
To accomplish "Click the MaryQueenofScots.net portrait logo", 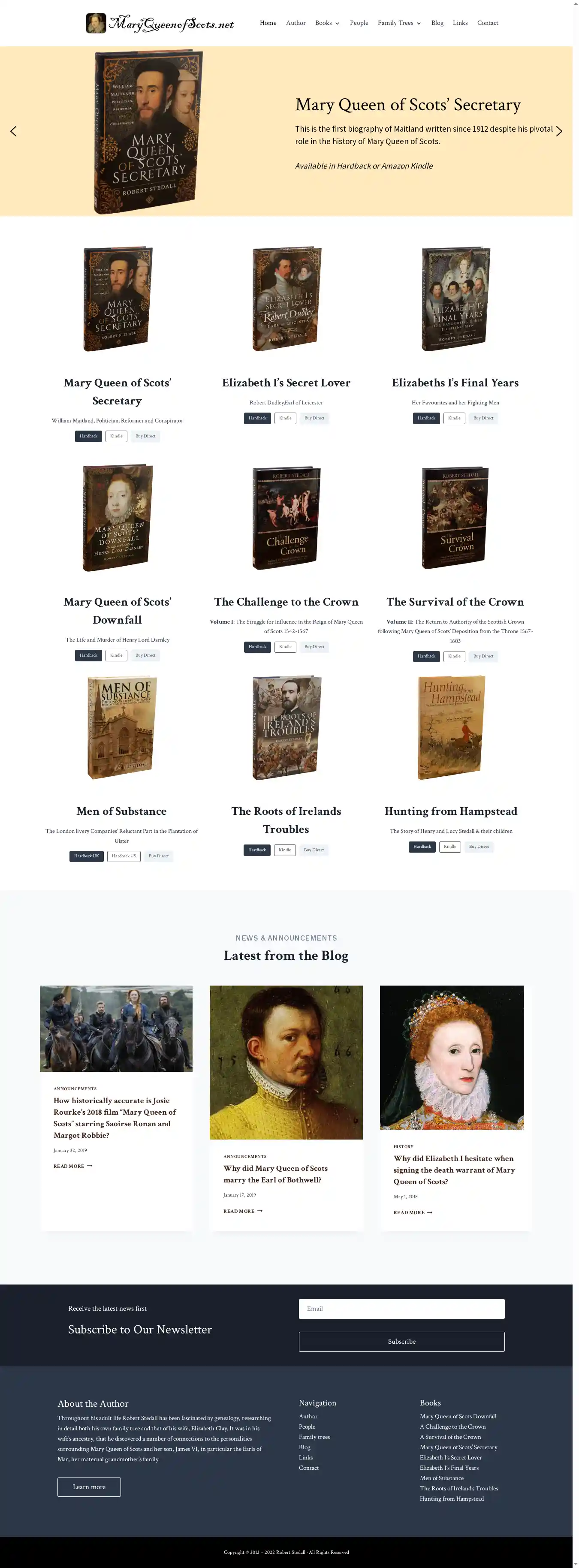I will click(96, 23).
